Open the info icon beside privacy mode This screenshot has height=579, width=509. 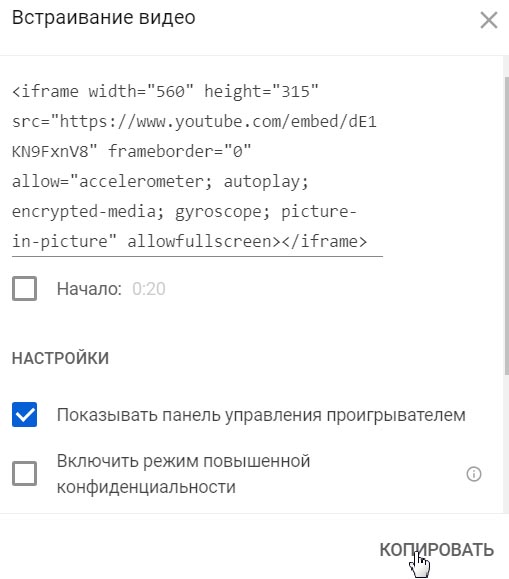click(x=474, y=474)
